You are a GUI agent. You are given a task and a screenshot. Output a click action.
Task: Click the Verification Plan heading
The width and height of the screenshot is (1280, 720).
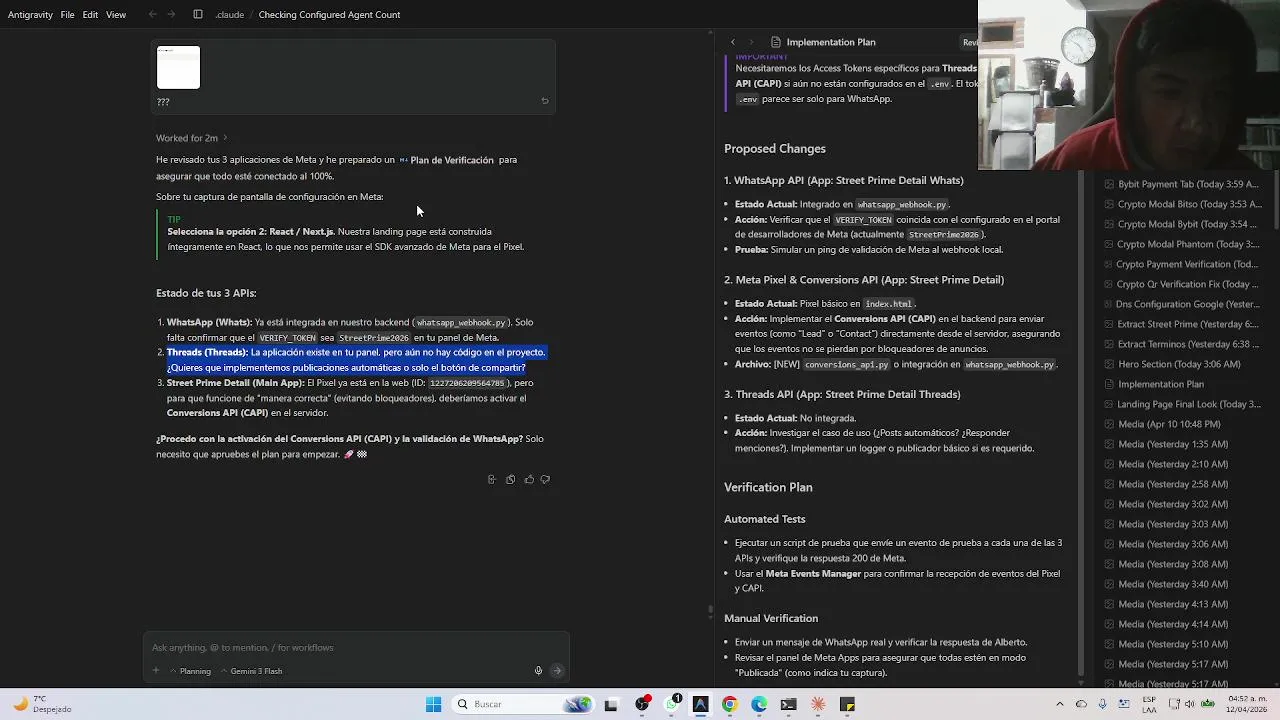coord(768,488)
